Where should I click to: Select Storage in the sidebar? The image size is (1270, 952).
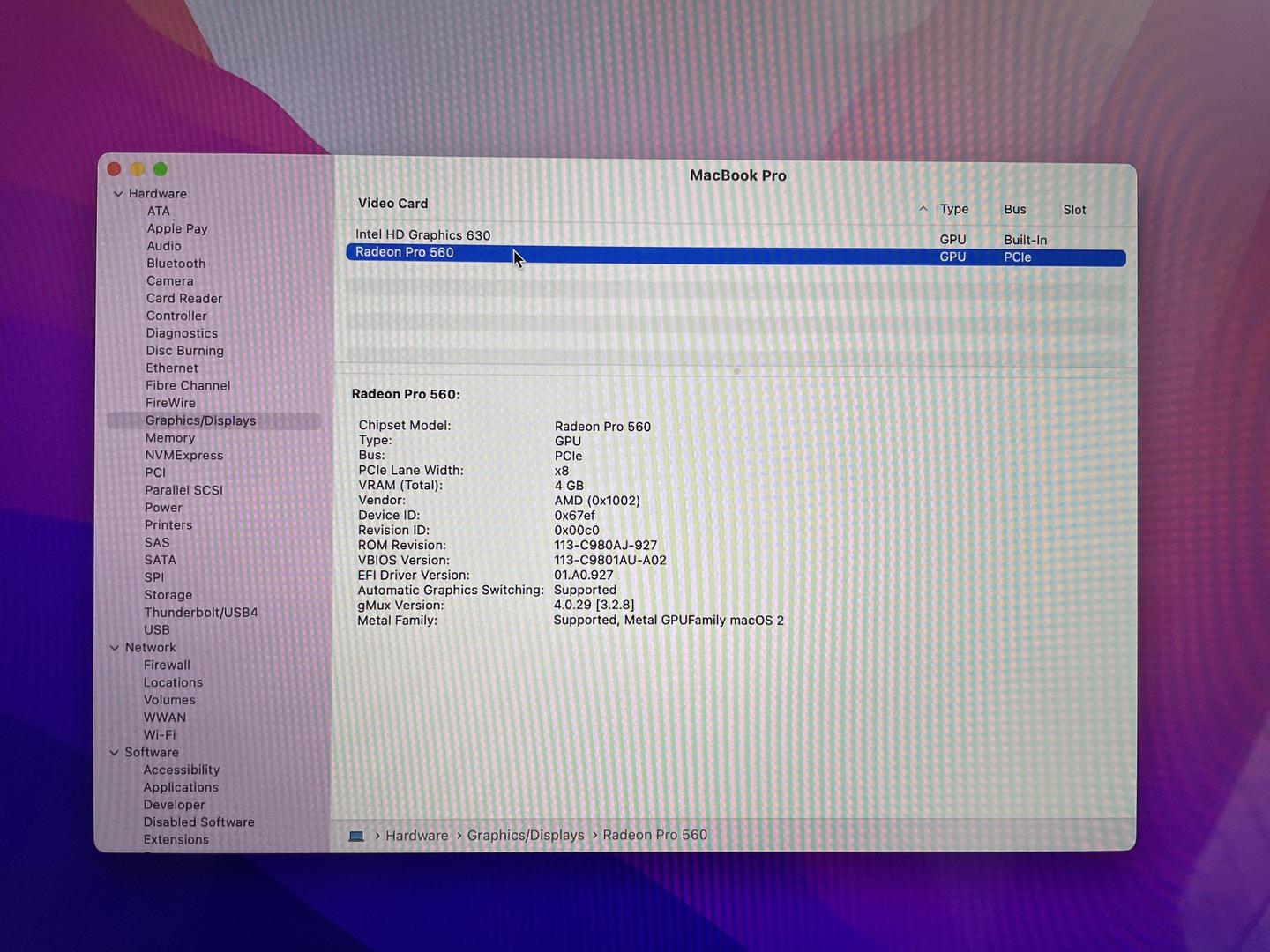(168, 596)
